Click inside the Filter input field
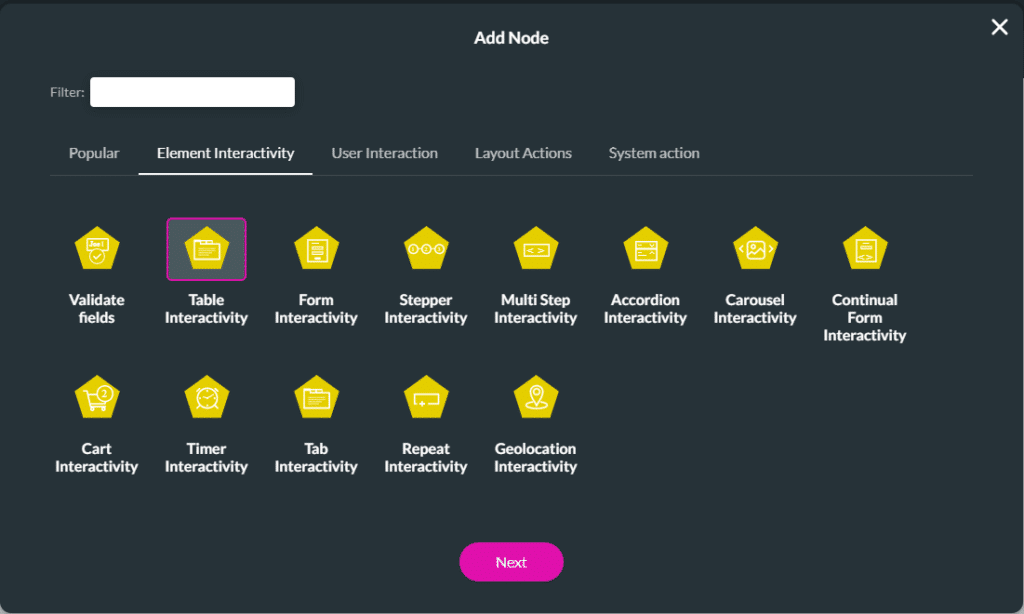The height and width of the screenshot is (614, 1024). pyautogui.click(x=192, y=91)
